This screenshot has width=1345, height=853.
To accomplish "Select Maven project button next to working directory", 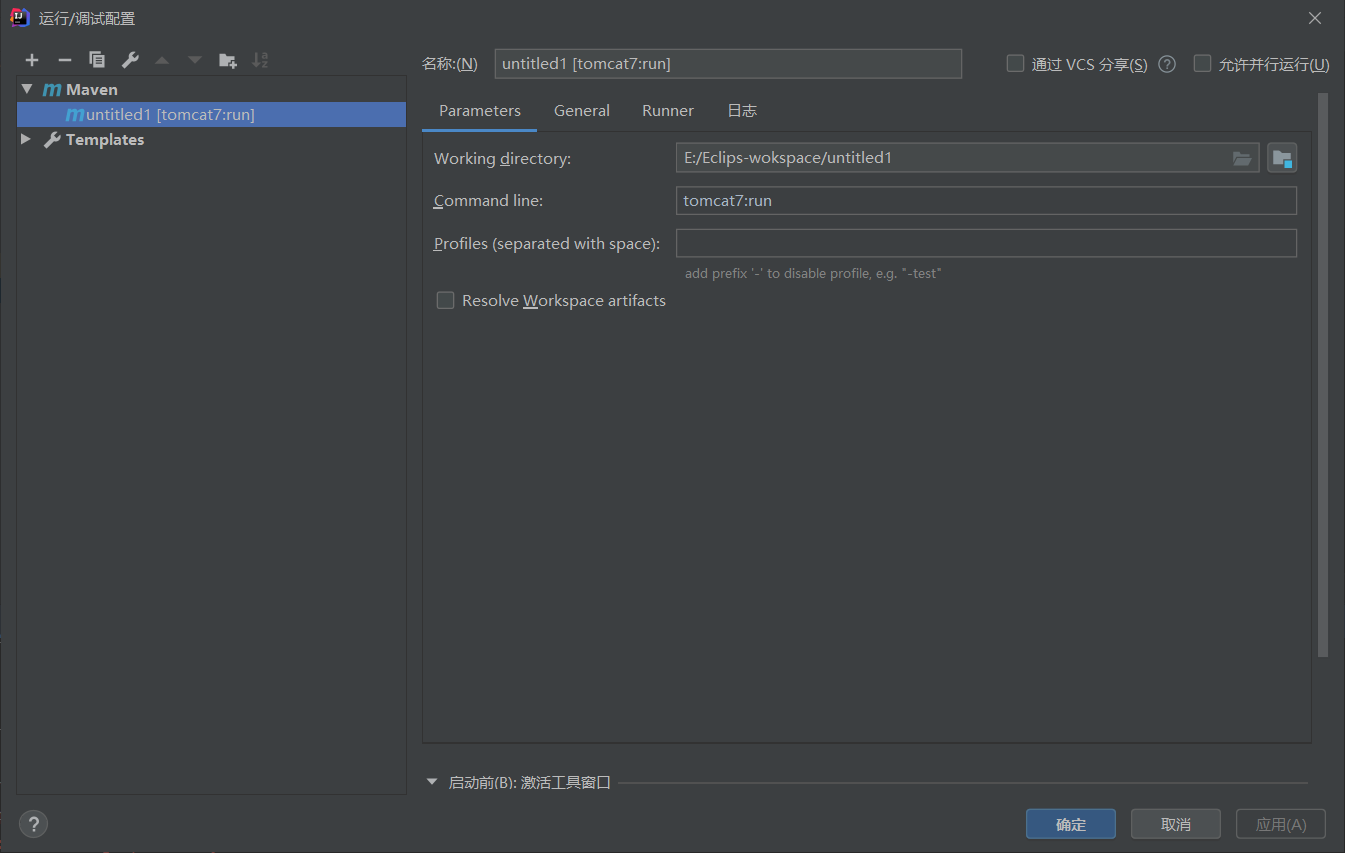I will coord(1282,158).
